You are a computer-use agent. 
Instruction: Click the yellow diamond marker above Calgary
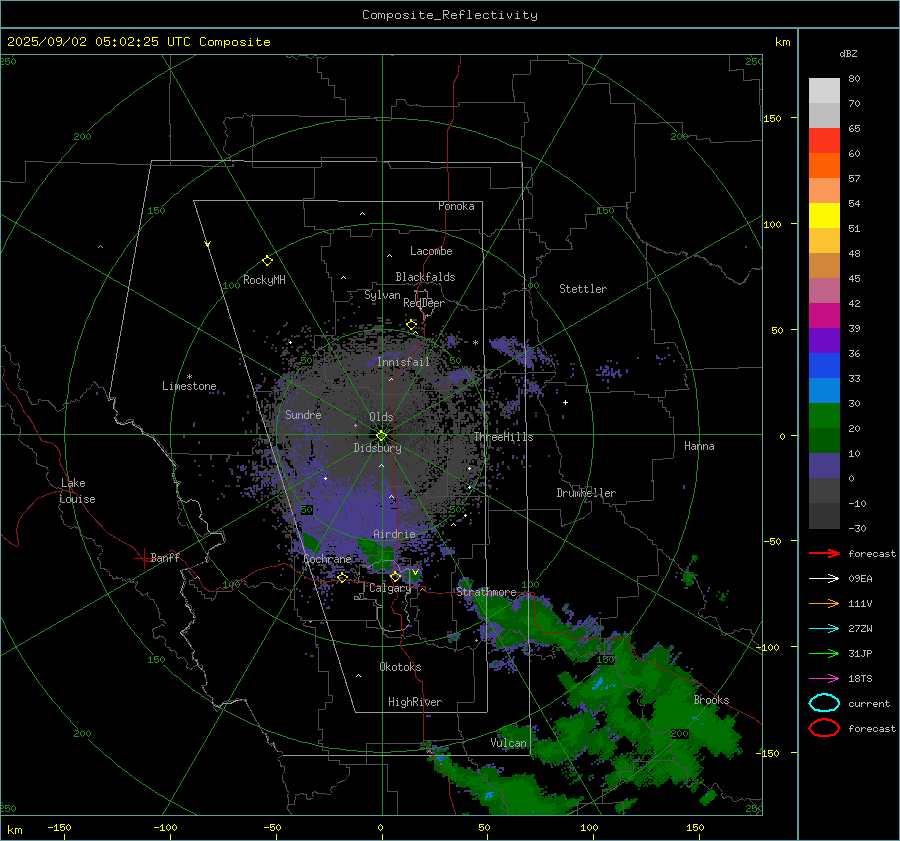(395, 576)
